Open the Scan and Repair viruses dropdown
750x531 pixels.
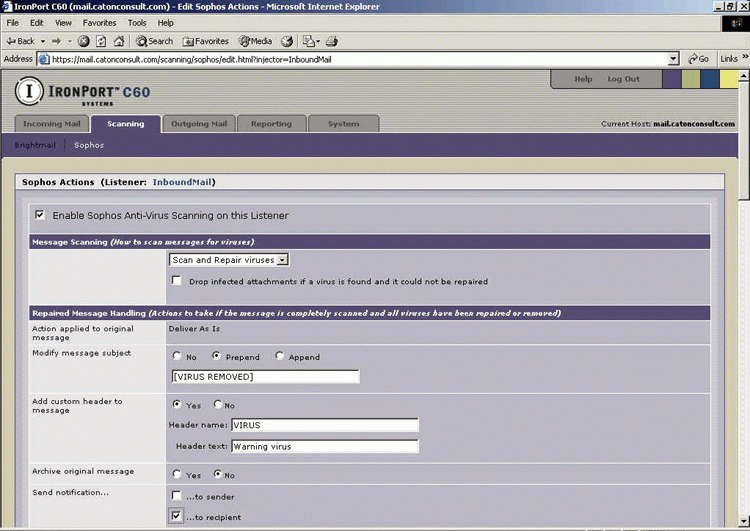(x=229, y=260)
